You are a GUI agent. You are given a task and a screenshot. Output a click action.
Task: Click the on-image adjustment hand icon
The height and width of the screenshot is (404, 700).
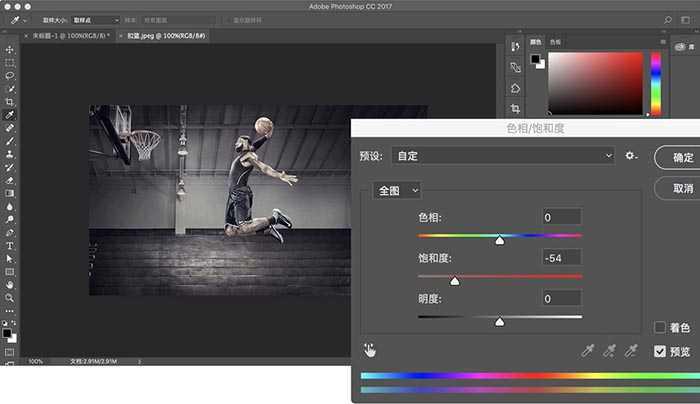click(369, 350)
